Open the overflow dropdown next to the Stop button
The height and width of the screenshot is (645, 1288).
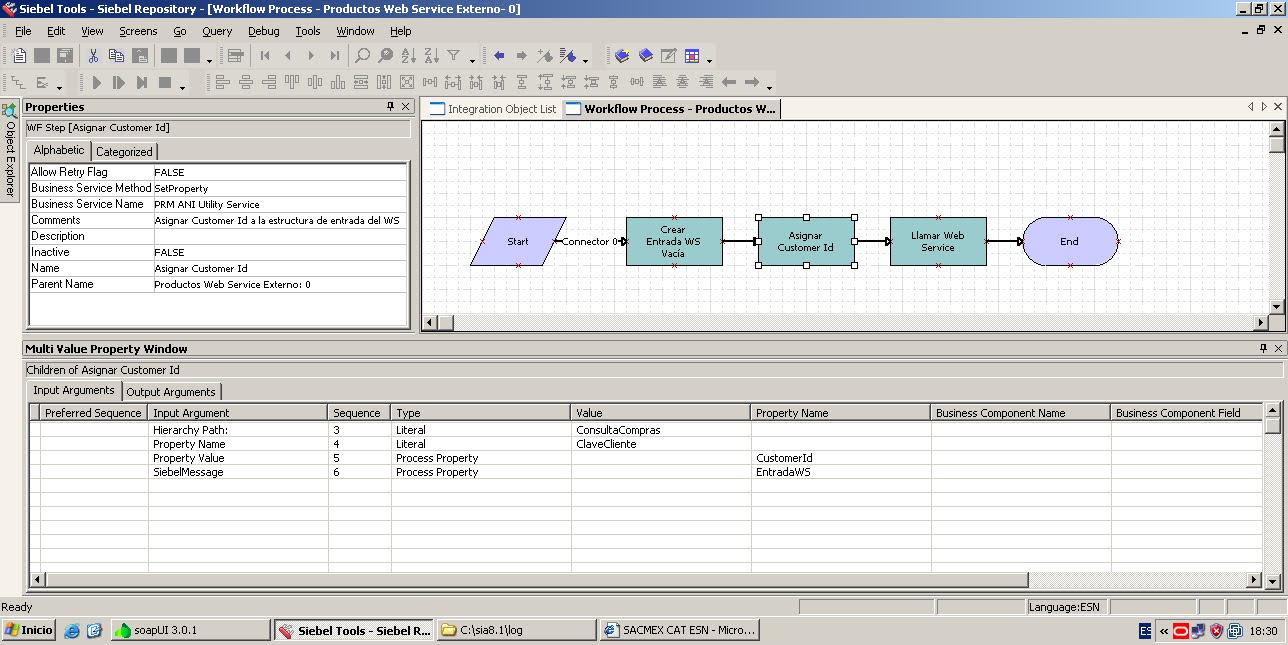[183, 84]
